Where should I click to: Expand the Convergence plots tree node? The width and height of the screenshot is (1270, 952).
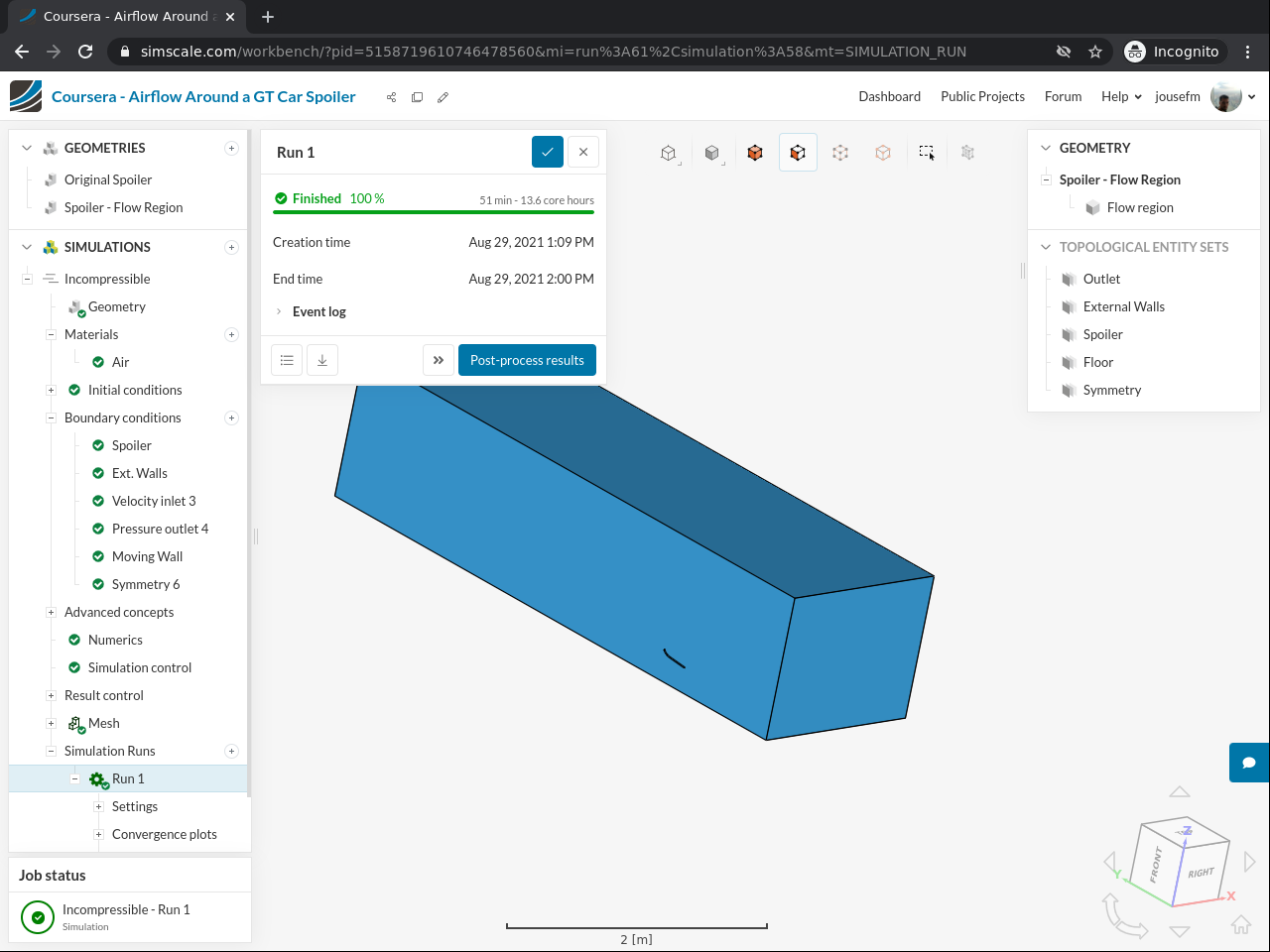pyautogui.click(x=98, y=834)
